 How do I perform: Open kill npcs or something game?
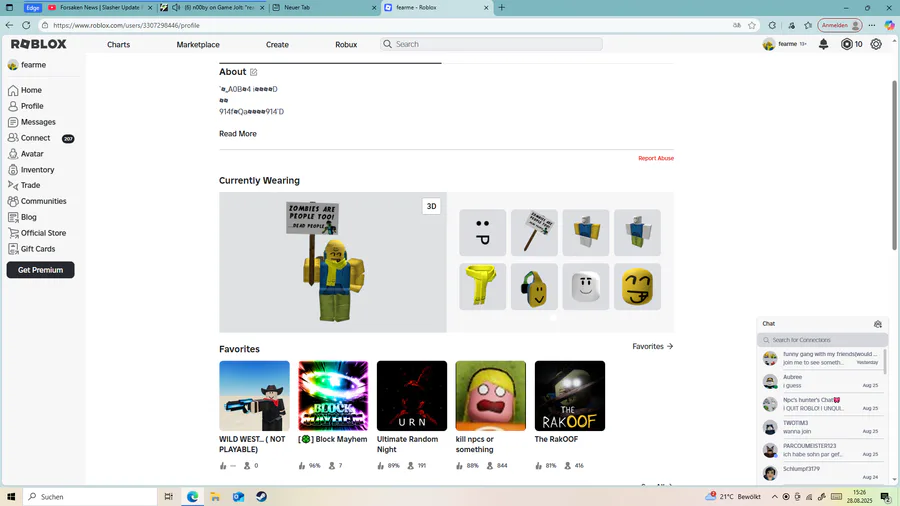491,396
